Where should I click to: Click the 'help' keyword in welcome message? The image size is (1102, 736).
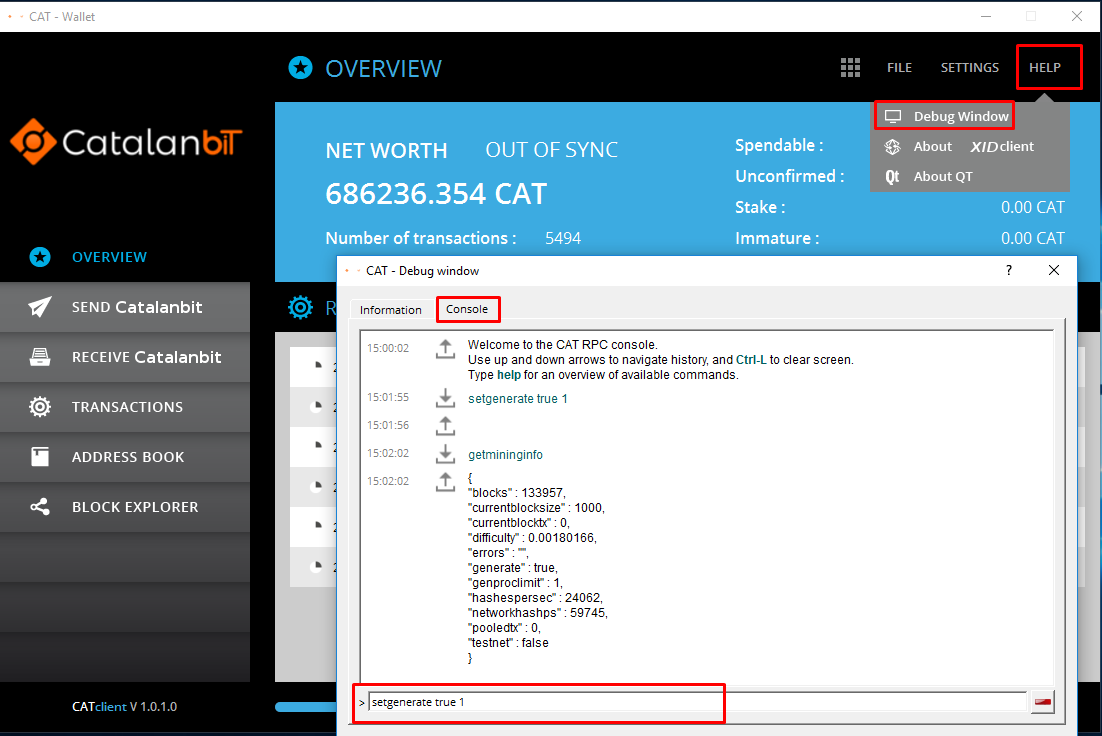coord(509,375)
